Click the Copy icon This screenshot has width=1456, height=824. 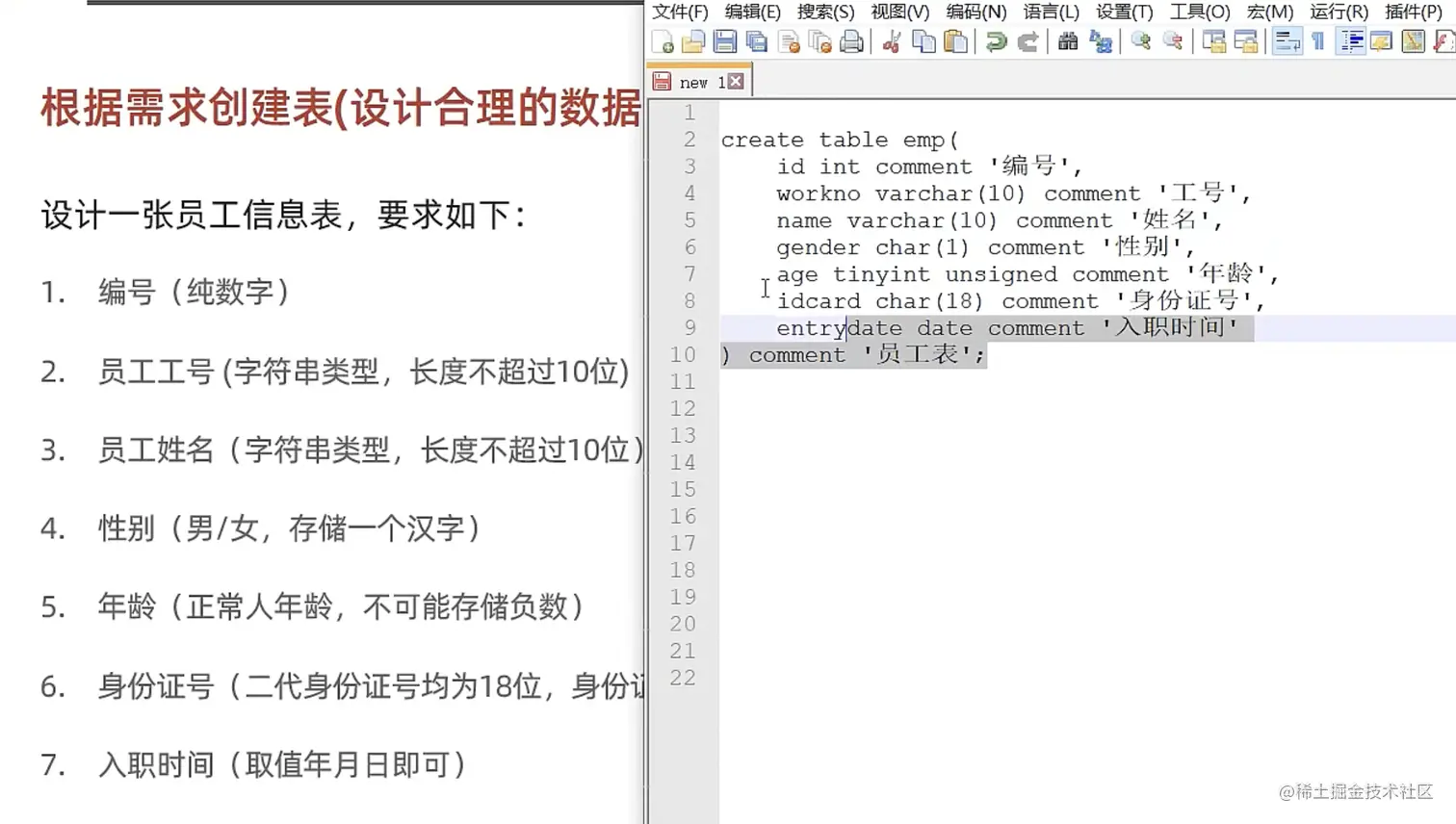point(923,41)
